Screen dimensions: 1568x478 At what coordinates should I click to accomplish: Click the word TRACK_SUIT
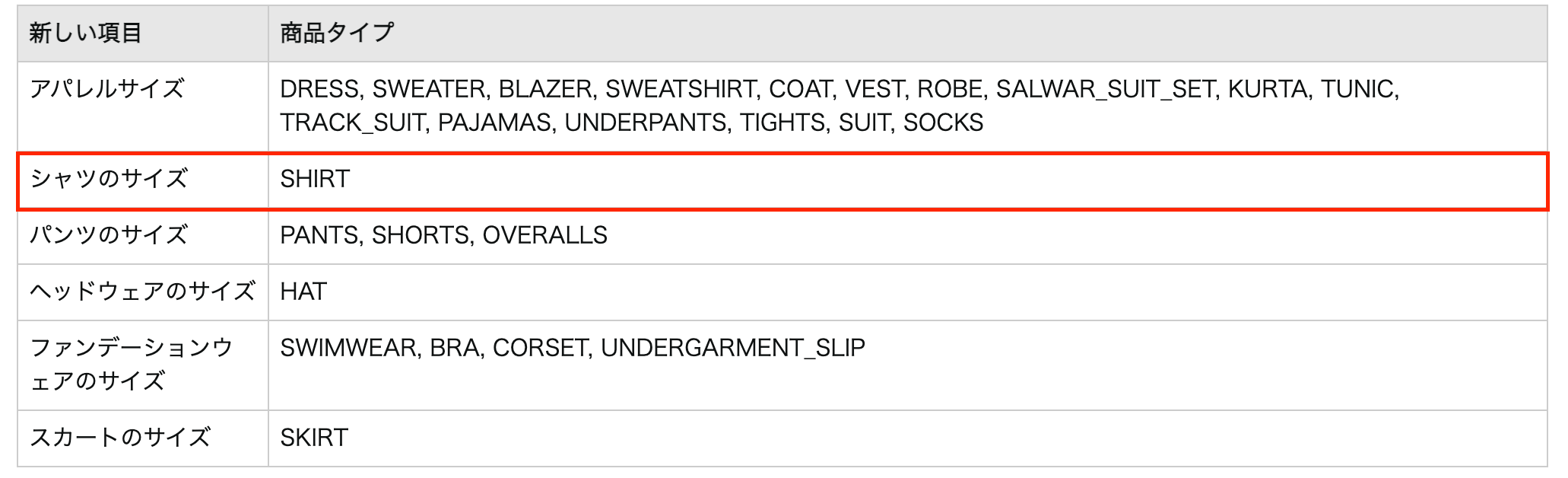coord(352,123)
